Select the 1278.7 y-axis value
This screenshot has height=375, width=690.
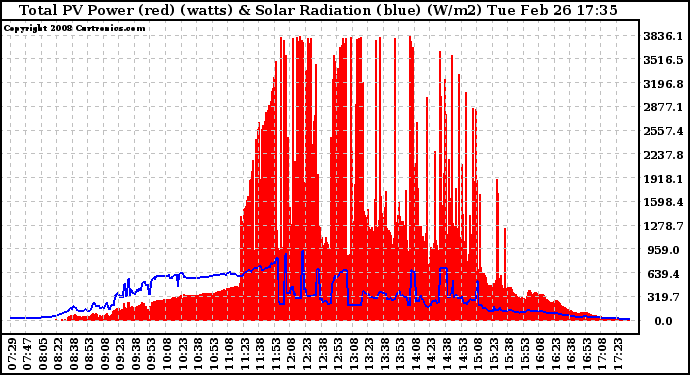[664, 226]
